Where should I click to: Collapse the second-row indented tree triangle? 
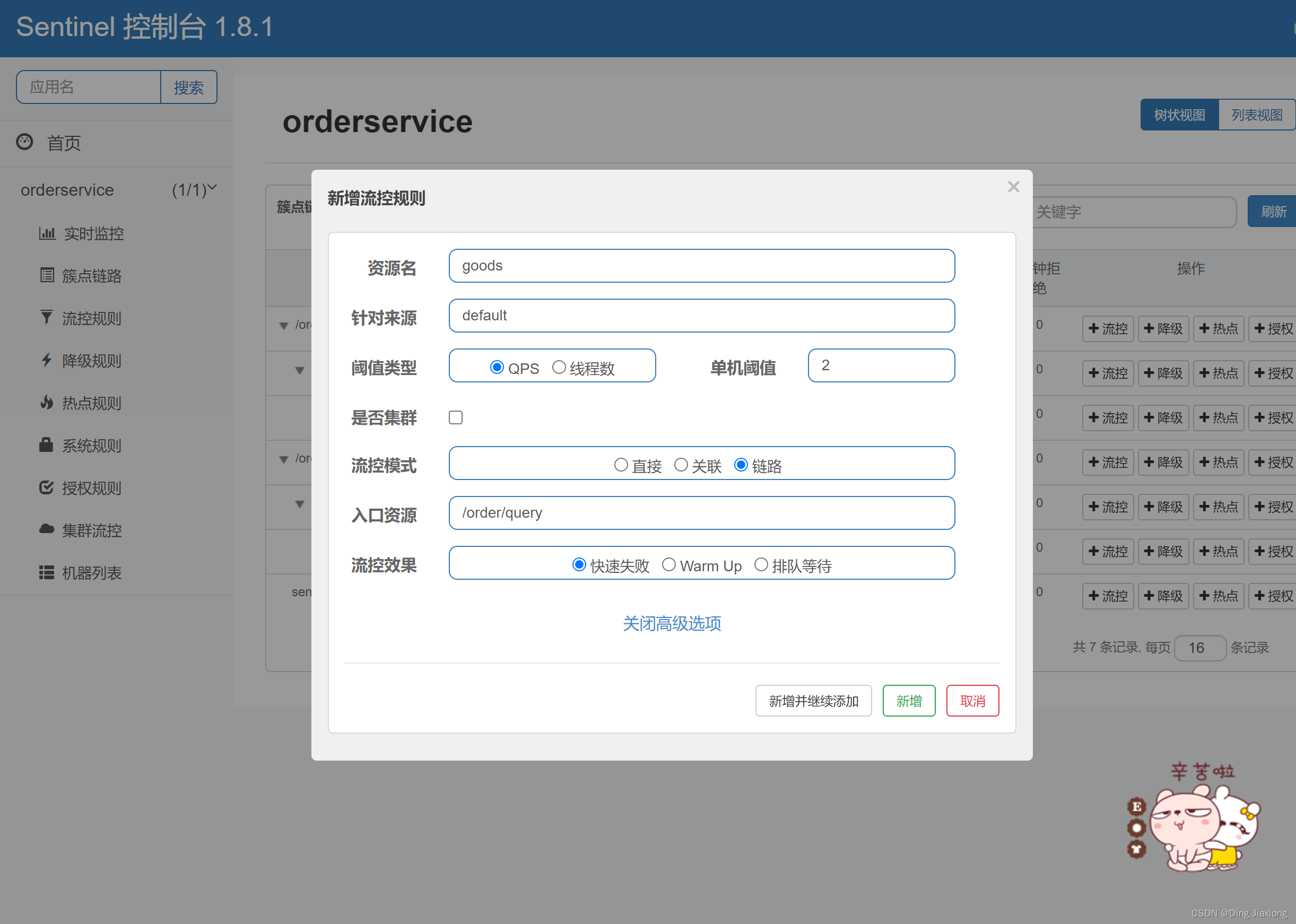(300, 371)
